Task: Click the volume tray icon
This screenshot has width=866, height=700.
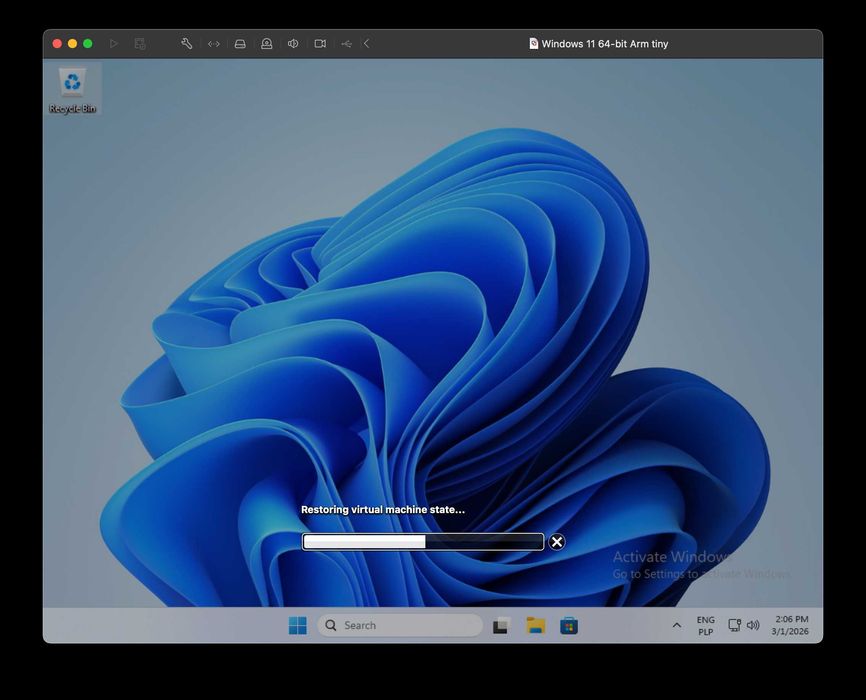Action: point(753,625)
